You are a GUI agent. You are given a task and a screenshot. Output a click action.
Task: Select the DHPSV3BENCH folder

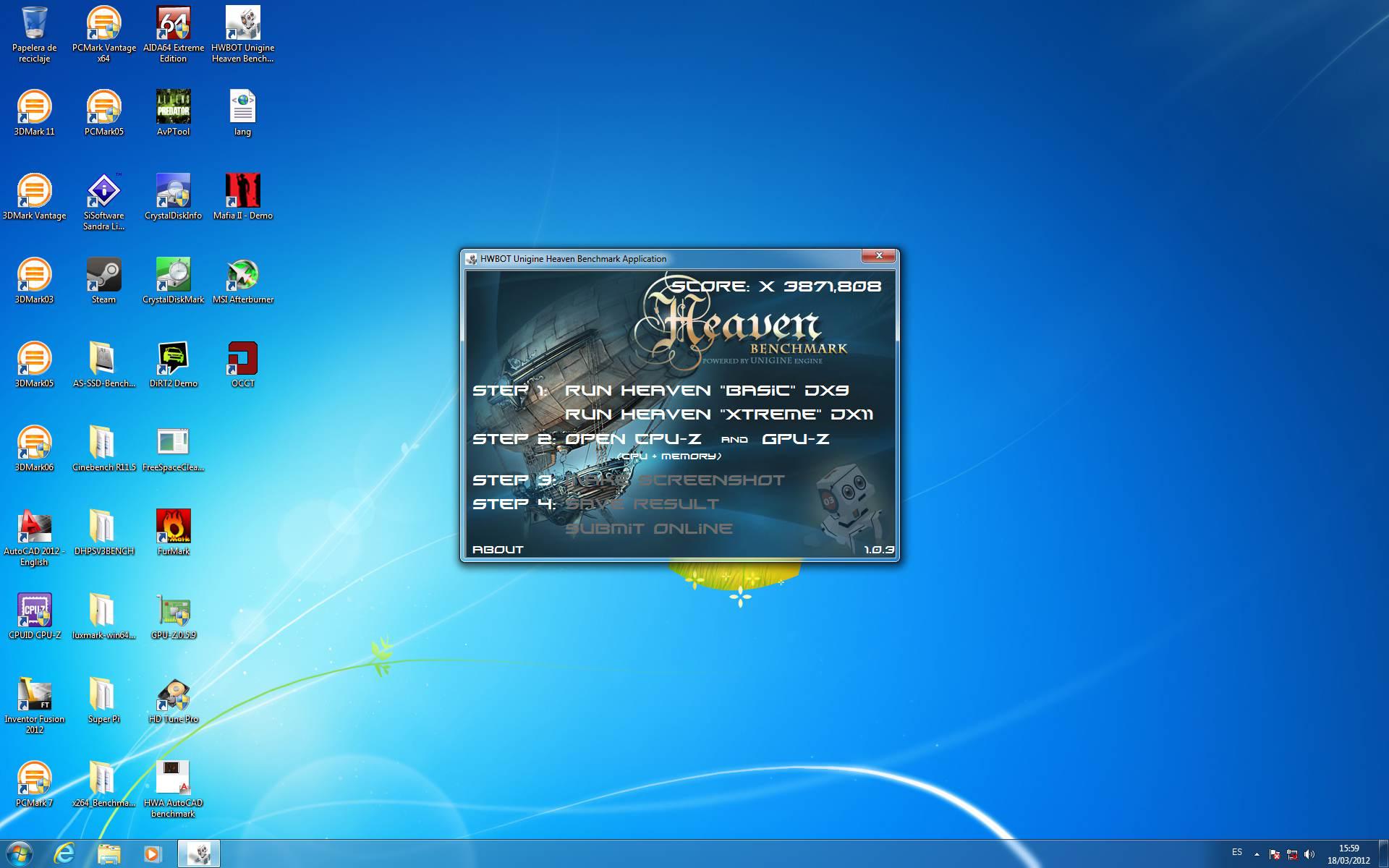pyautogui.click(x=104, y=532)
